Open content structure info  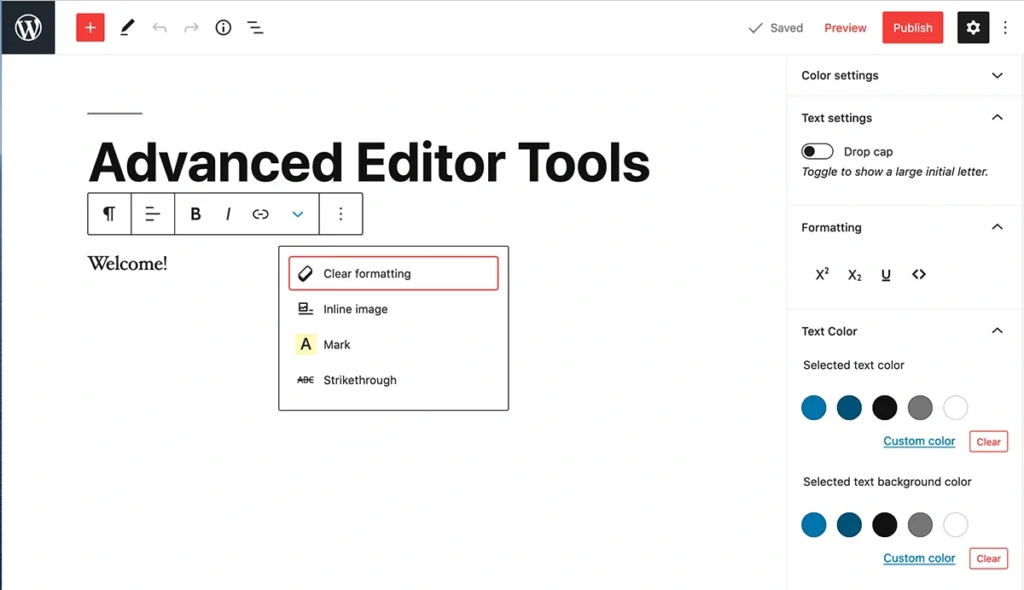point(223,27)
